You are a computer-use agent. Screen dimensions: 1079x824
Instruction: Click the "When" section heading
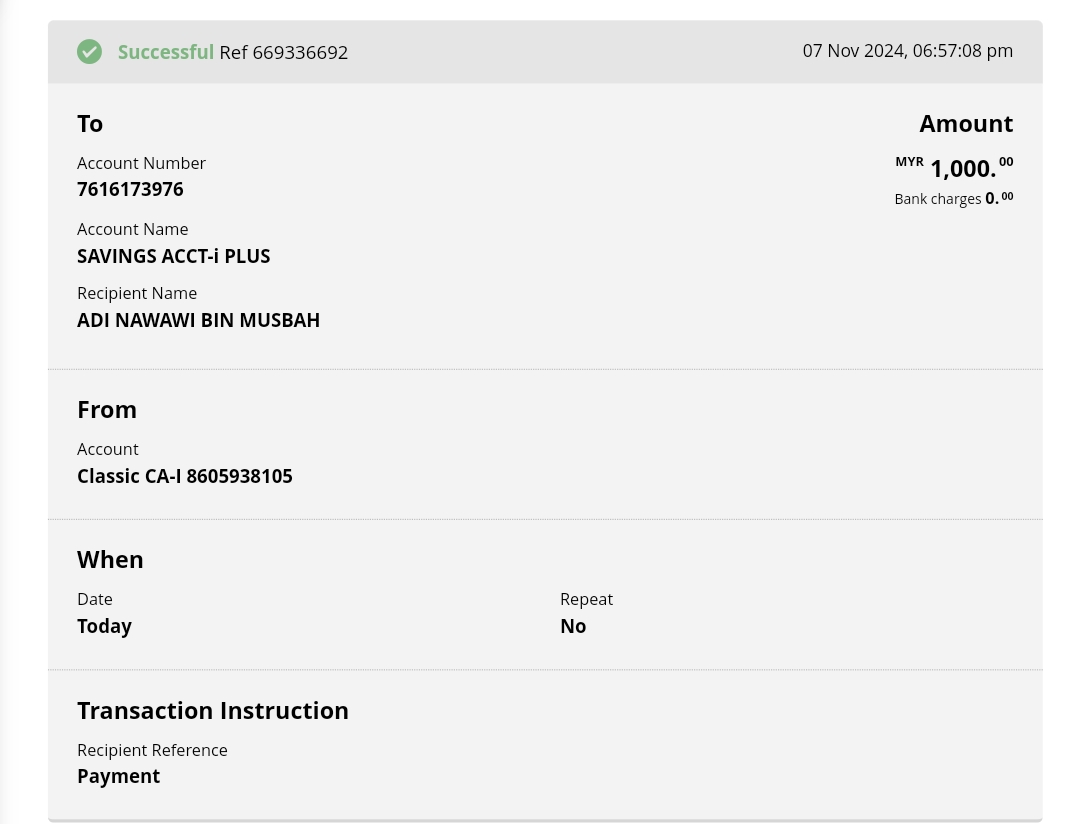tap(110, 560)
